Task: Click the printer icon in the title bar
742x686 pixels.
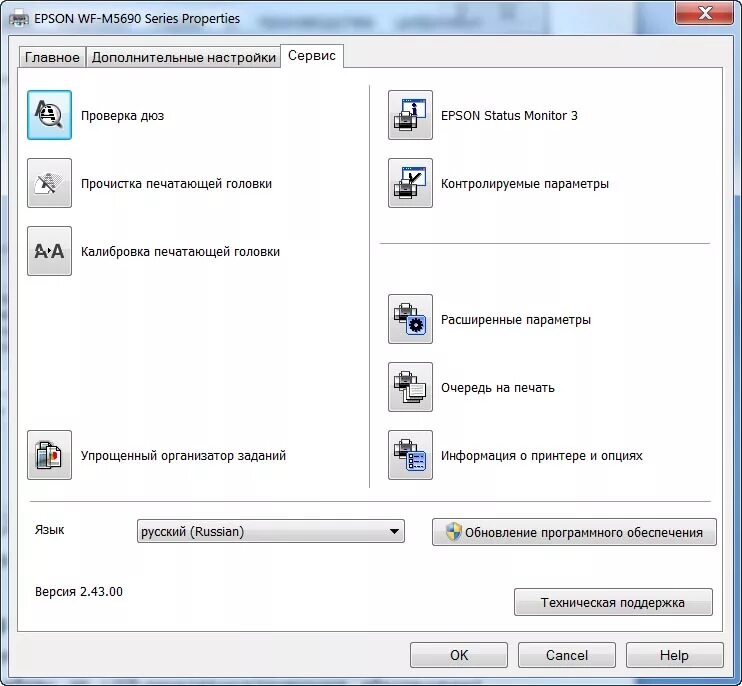Action: pos(19,19)
